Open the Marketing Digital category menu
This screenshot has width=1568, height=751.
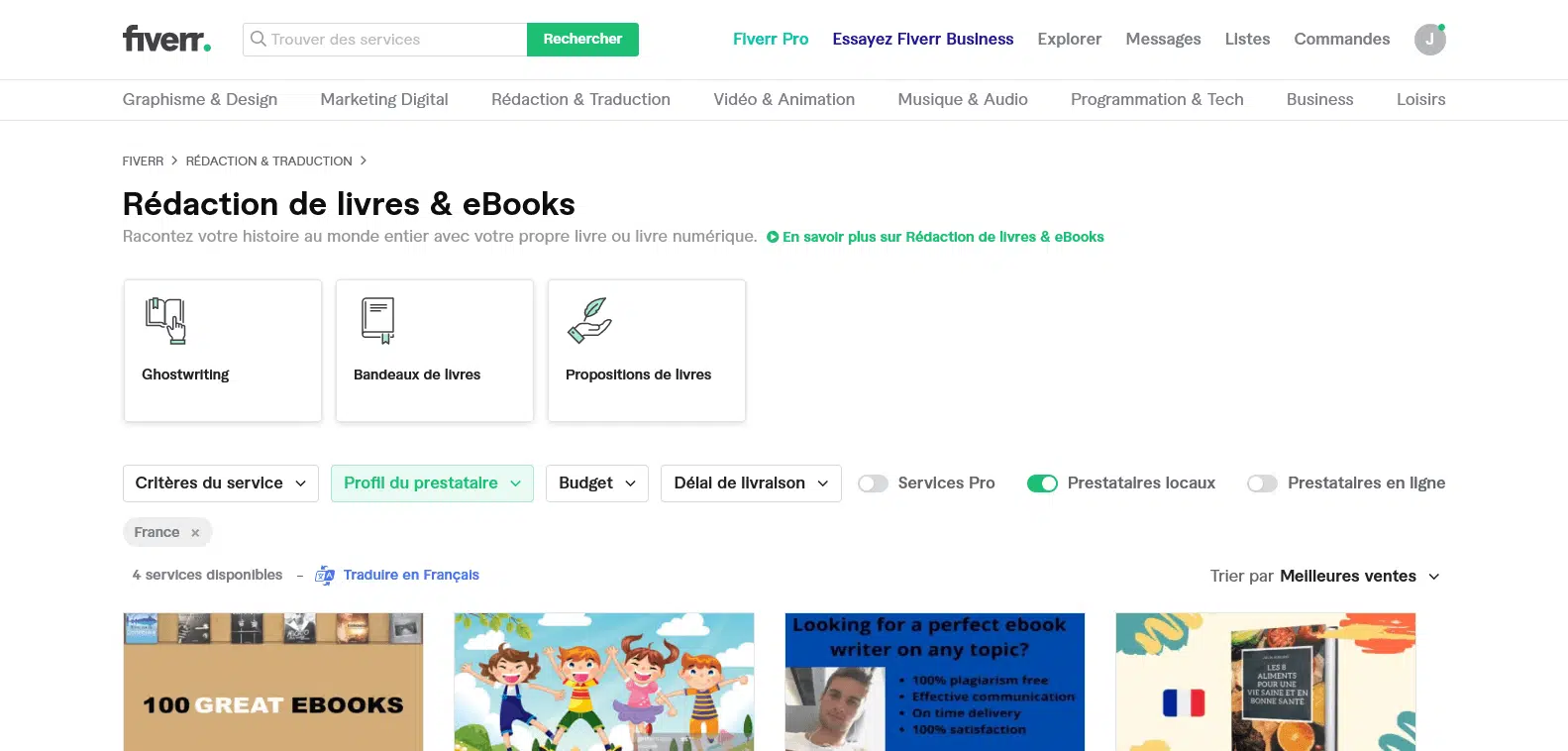(384, 99)
